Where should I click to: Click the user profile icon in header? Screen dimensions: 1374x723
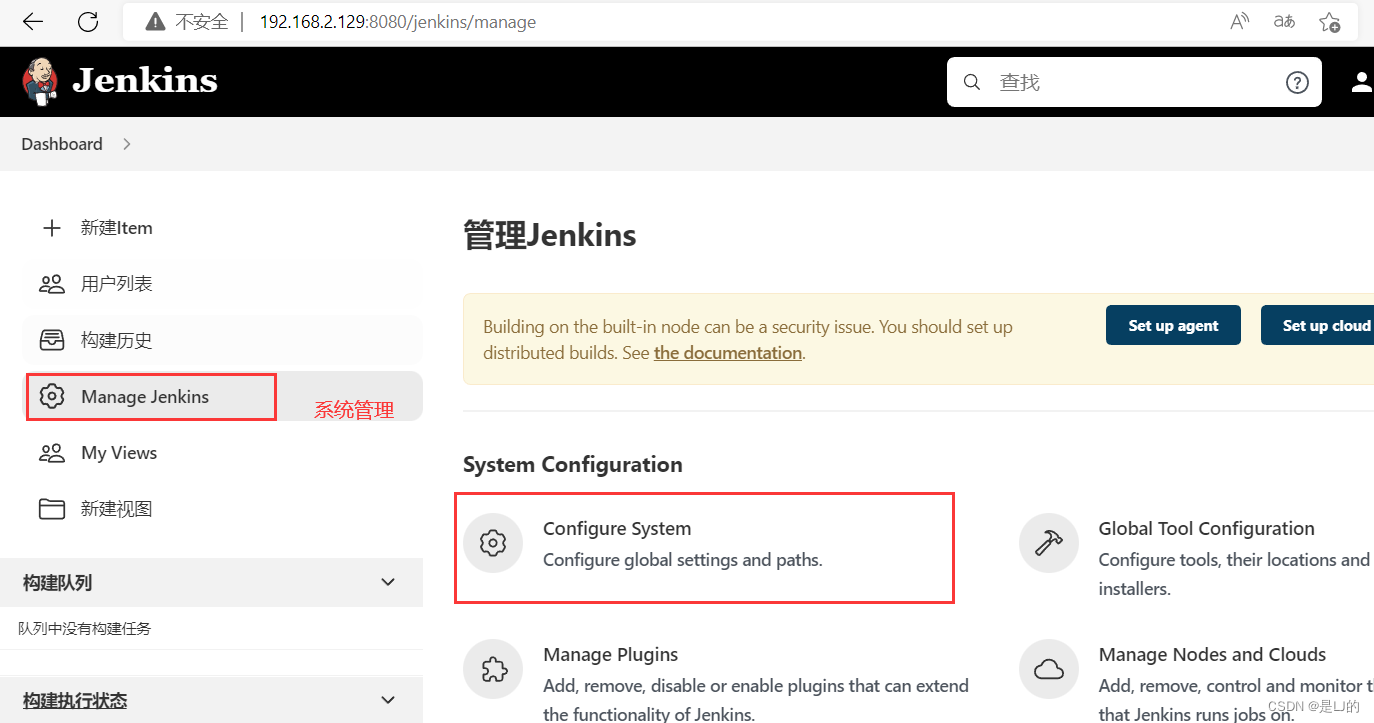[1362, 82]
